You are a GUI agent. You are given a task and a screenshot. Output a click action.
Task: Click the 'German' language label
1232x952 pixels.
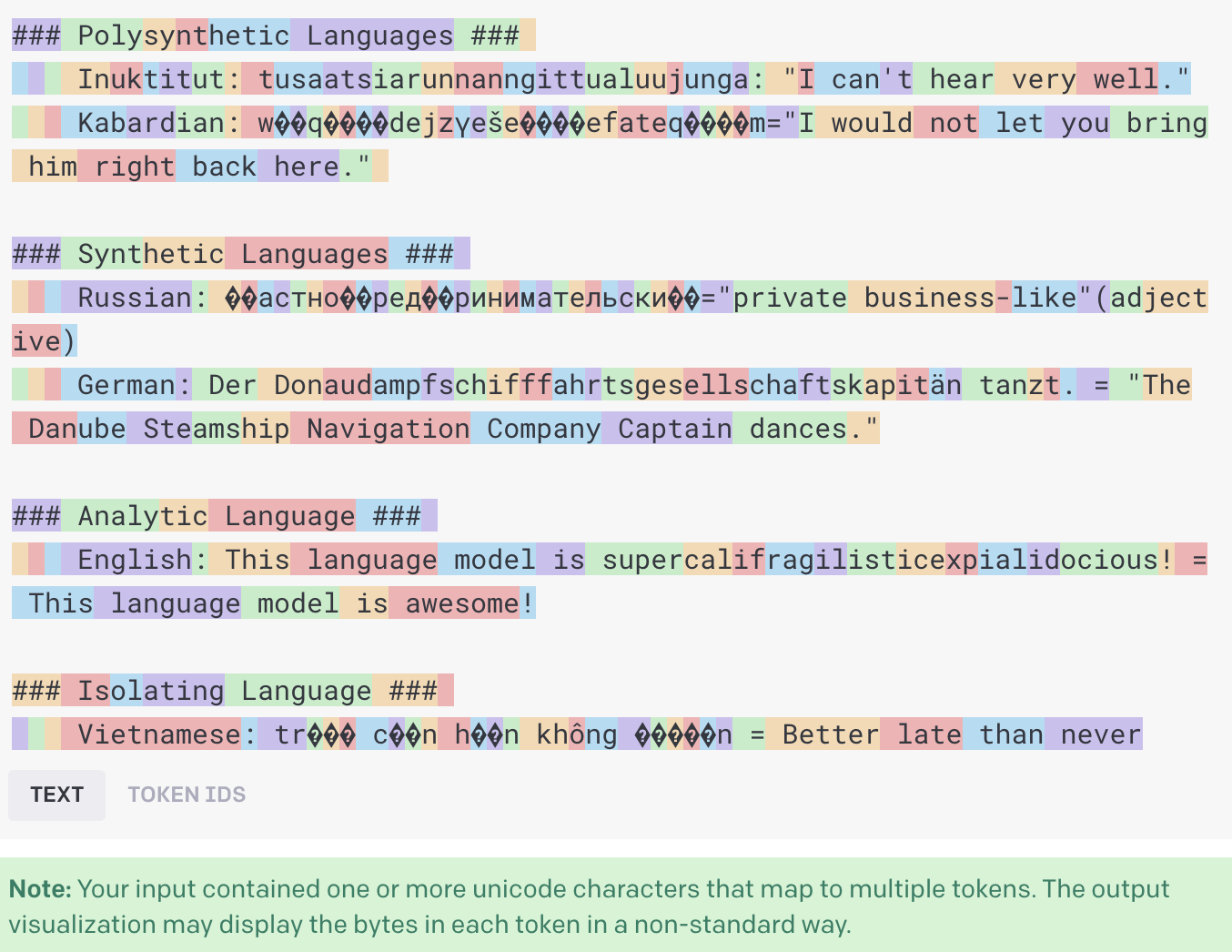point(126,385)
